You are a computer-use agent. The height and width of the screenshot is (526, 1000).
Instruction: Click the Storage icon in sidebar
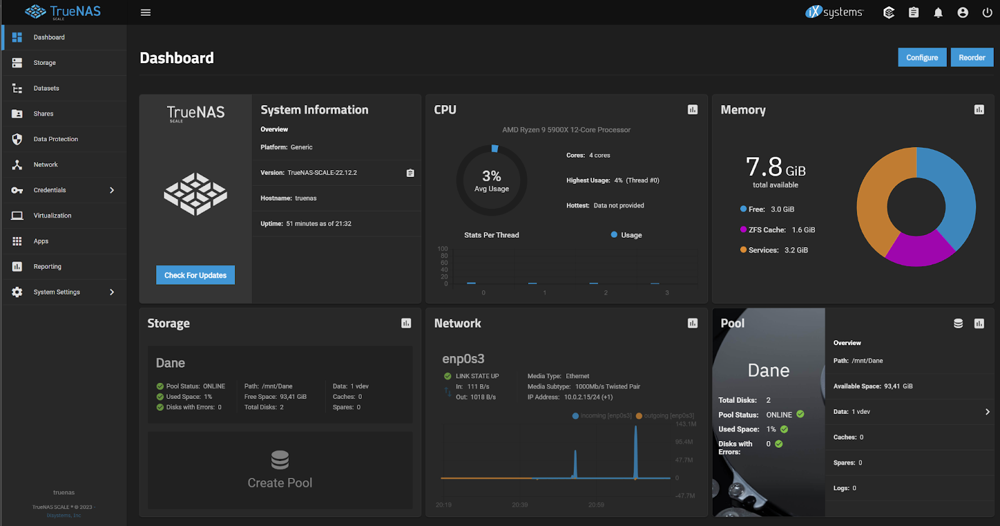[x=17, y=63]
